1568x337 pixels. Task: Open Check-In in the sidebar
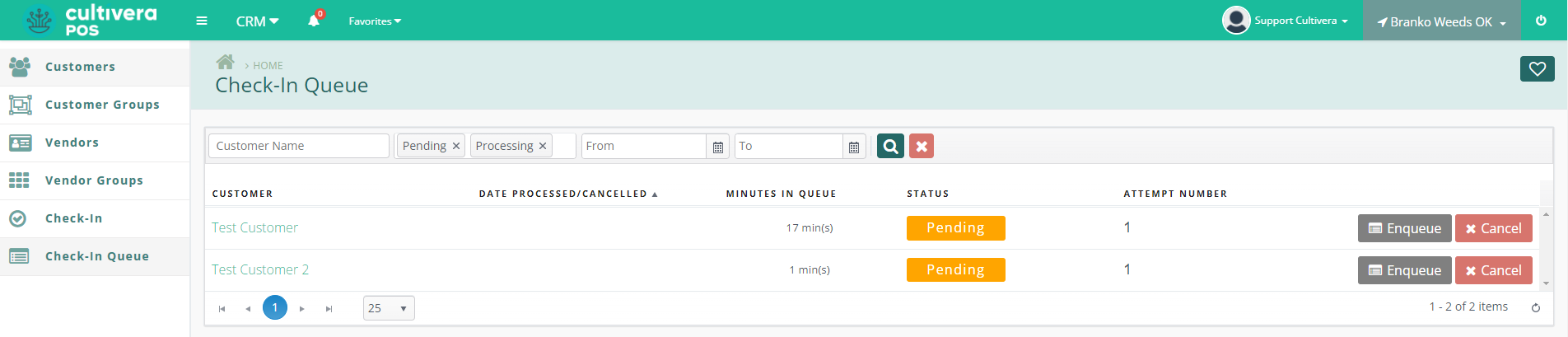tap(95, 218)
